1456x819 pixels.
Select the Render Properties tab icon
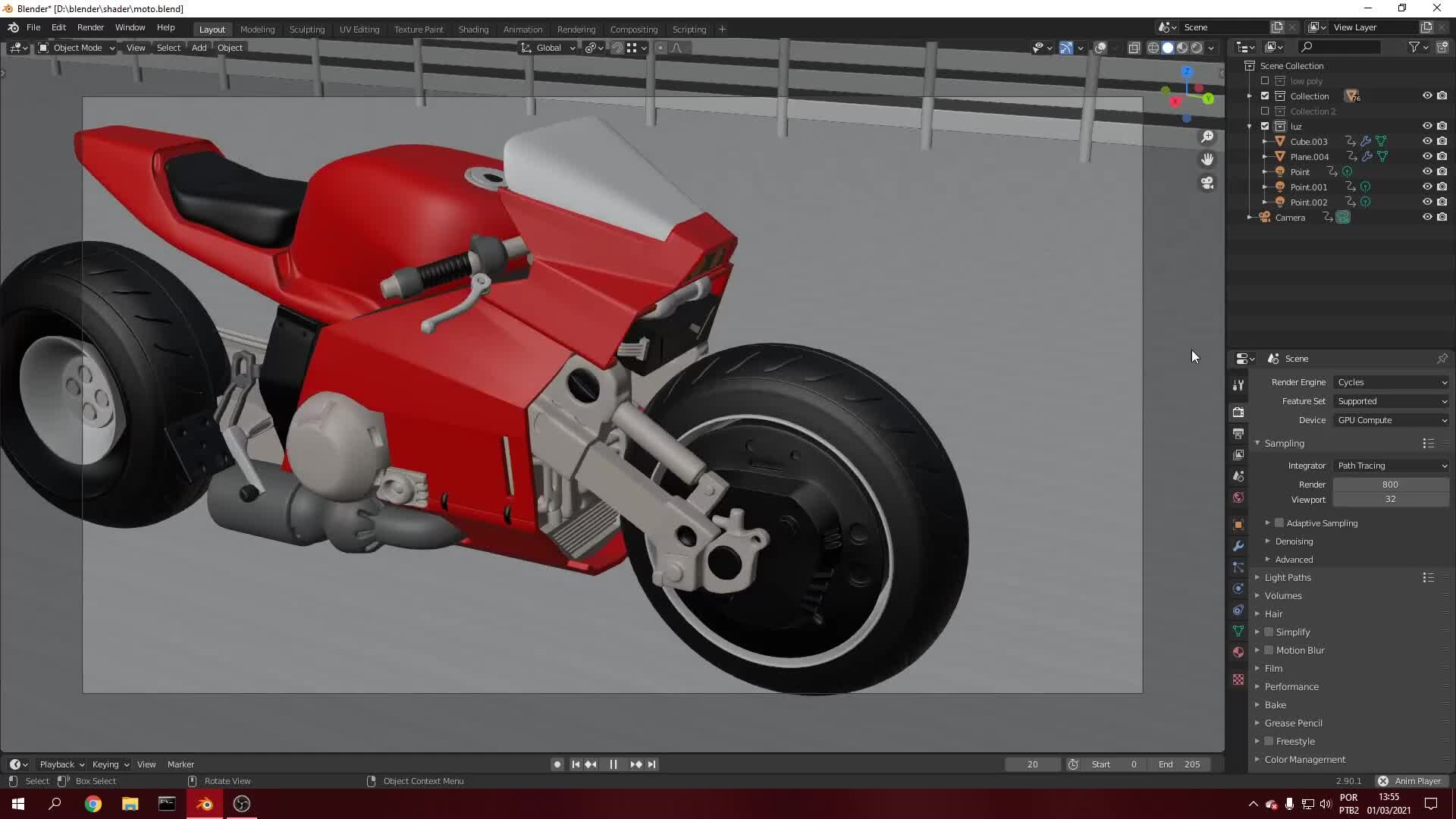(x=1238, y=413)
